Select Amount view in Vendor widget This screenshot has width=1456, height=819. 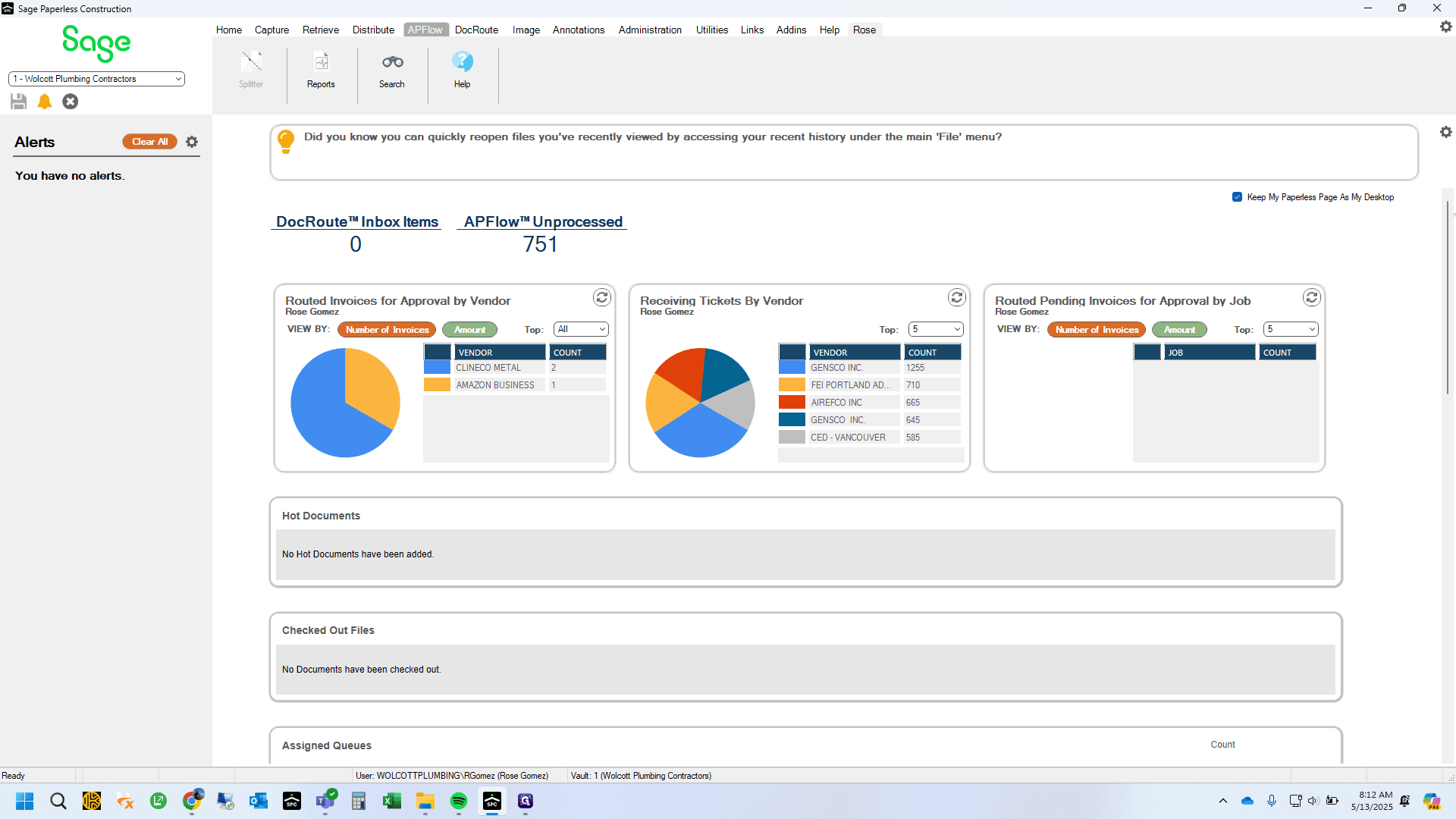(469, 330)
